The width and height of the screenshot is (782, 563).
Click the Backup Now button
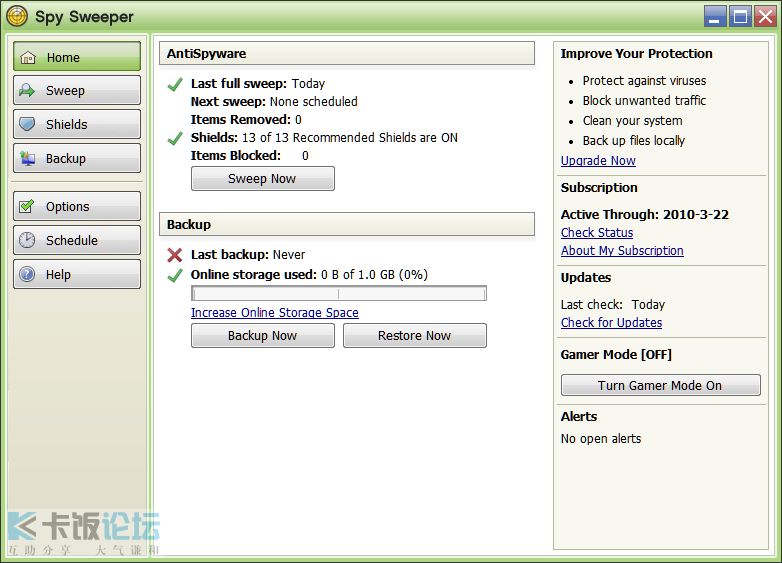point(263,336)
